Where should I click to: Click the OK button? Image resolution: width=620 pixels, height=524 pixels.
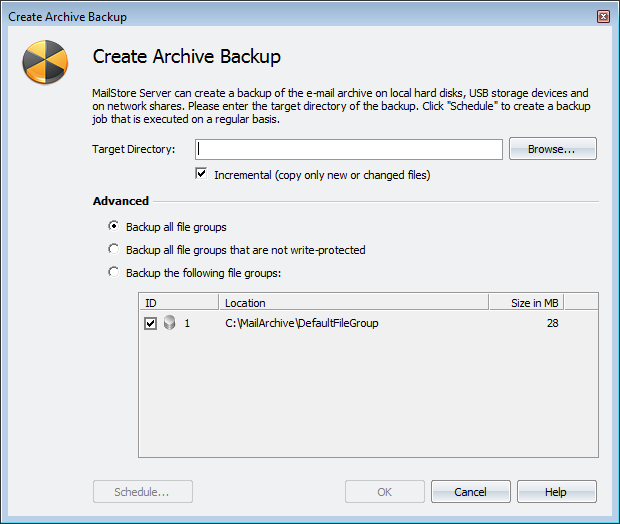click(x=385, y=492)
